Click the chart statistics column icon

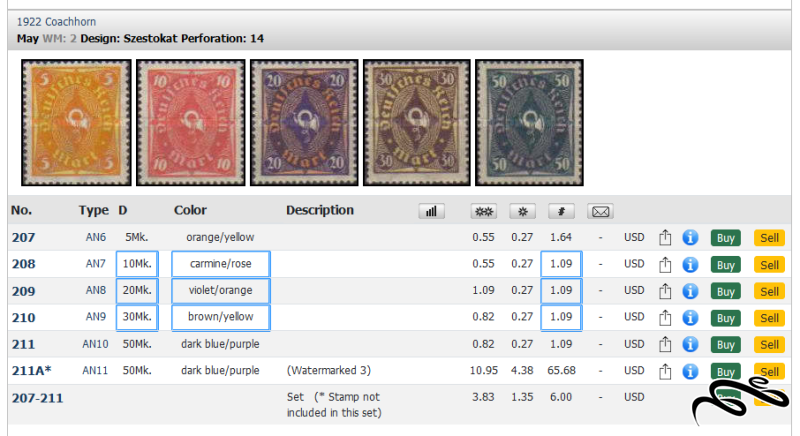(431, 211)
